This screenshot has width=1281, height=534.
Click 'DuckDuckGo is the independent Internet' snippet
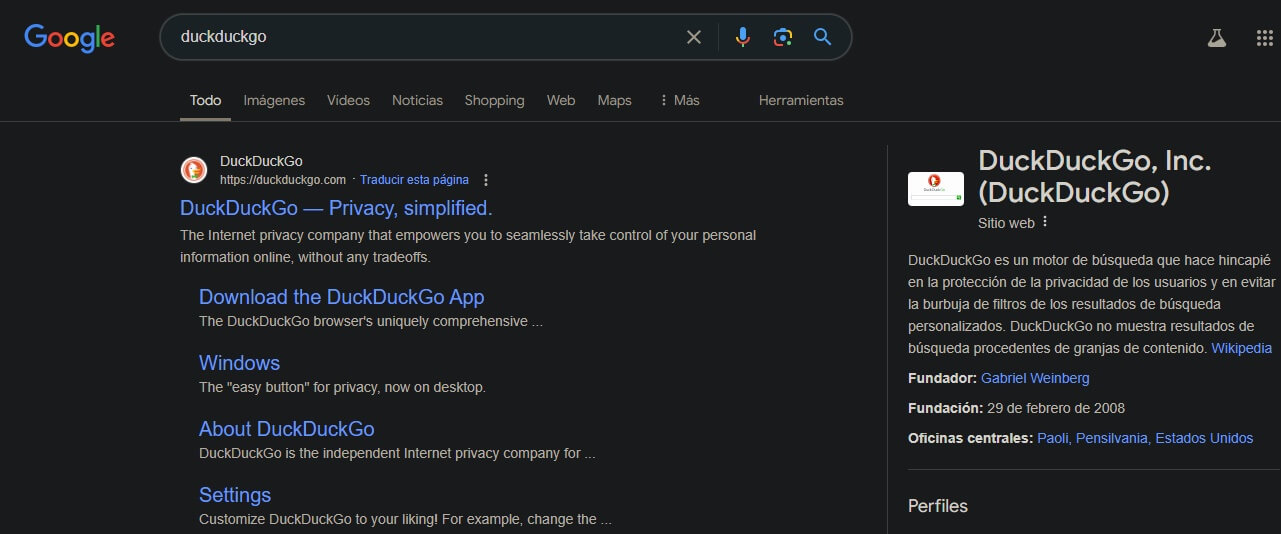tap(397, 453)
